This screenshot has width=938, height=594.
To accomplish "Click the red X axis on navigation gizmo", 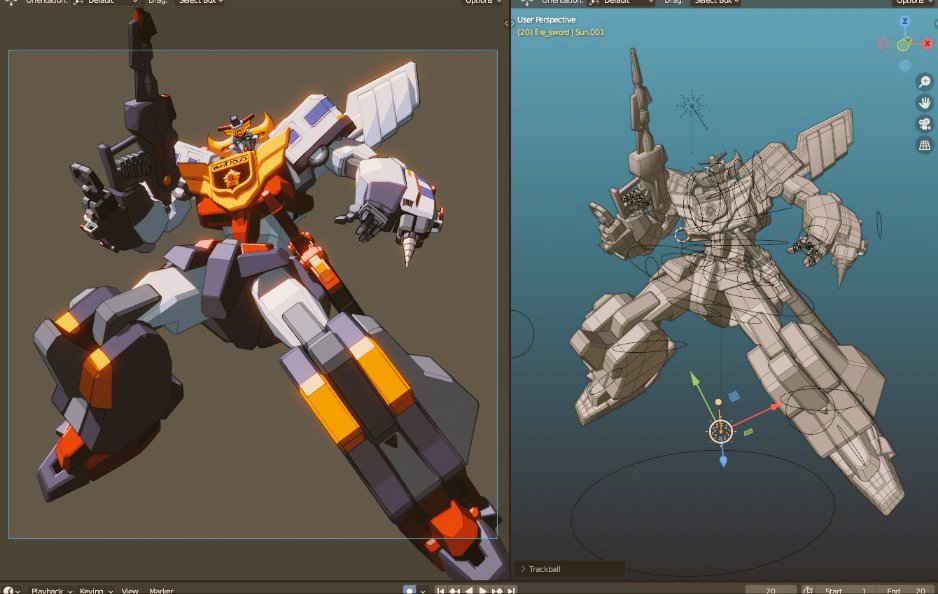I will coord(927,43).
